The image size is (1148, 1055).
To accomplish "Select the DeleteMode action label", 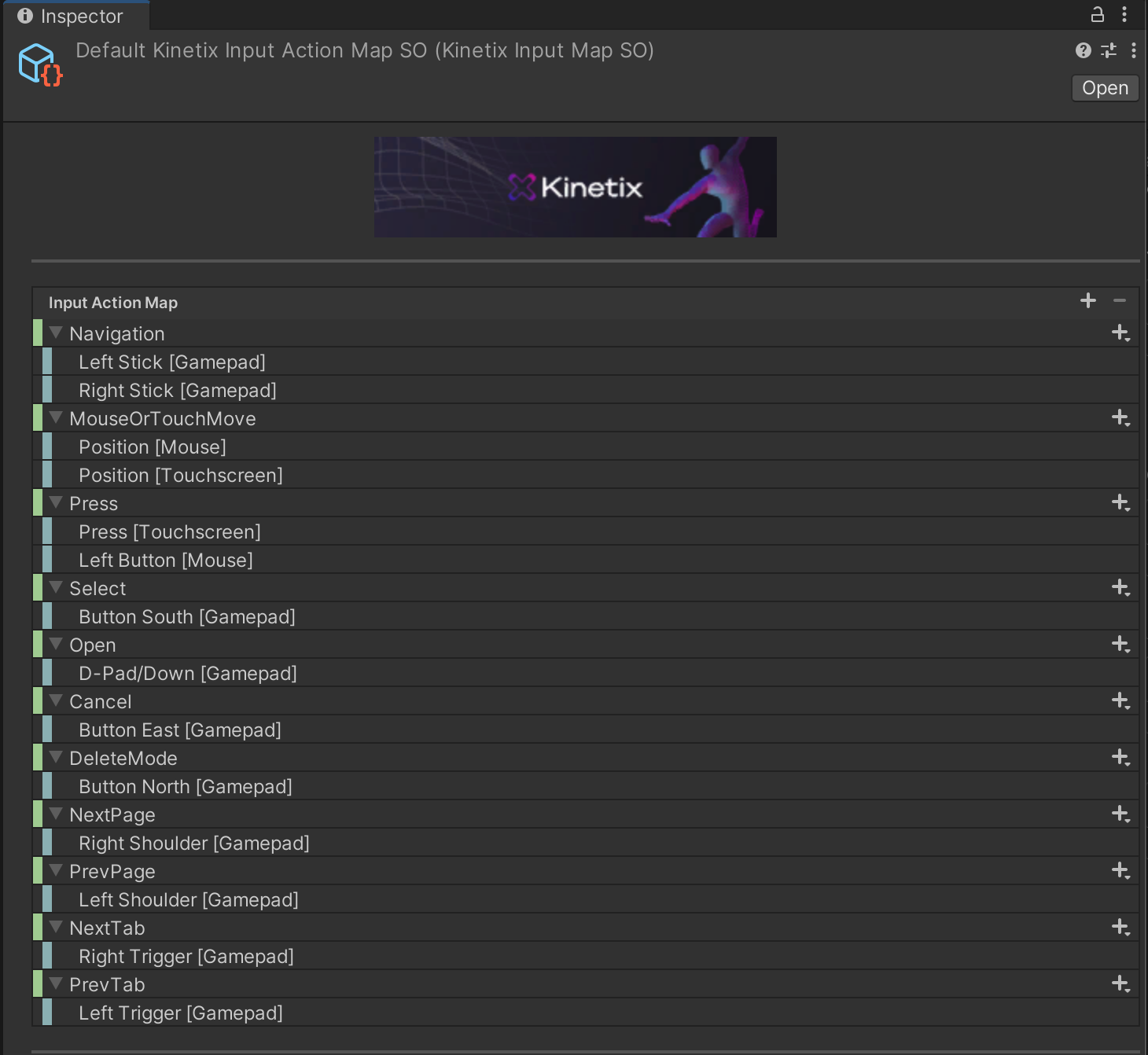I will 123,758.
